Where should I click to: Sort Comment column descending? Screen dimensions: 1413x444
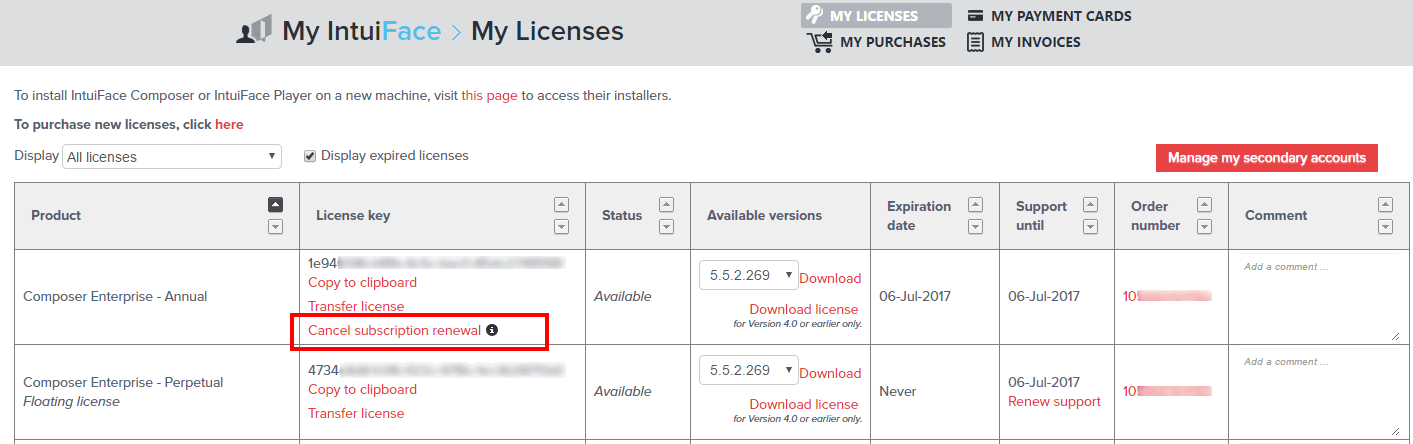(x=1385, y=227)
